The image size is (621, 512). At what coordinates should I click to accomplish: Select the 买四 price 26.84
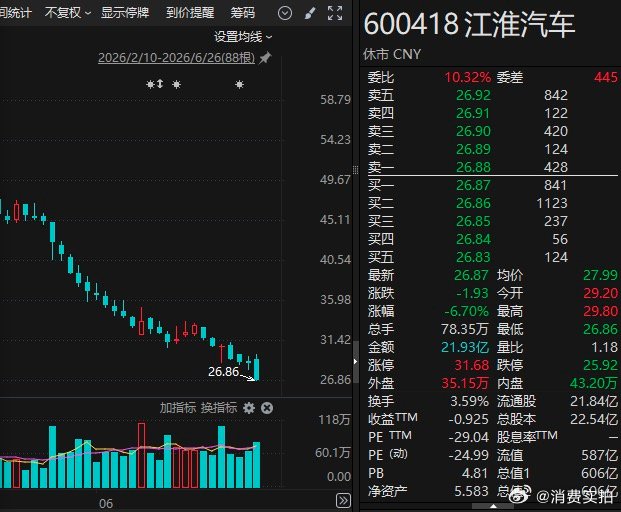coord(473,240)
